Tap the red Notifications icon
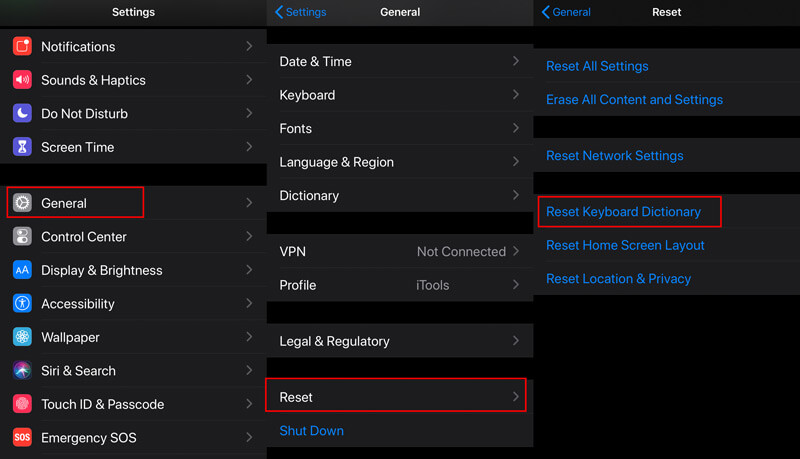The image size is (800, 459). tap(22, 46)
